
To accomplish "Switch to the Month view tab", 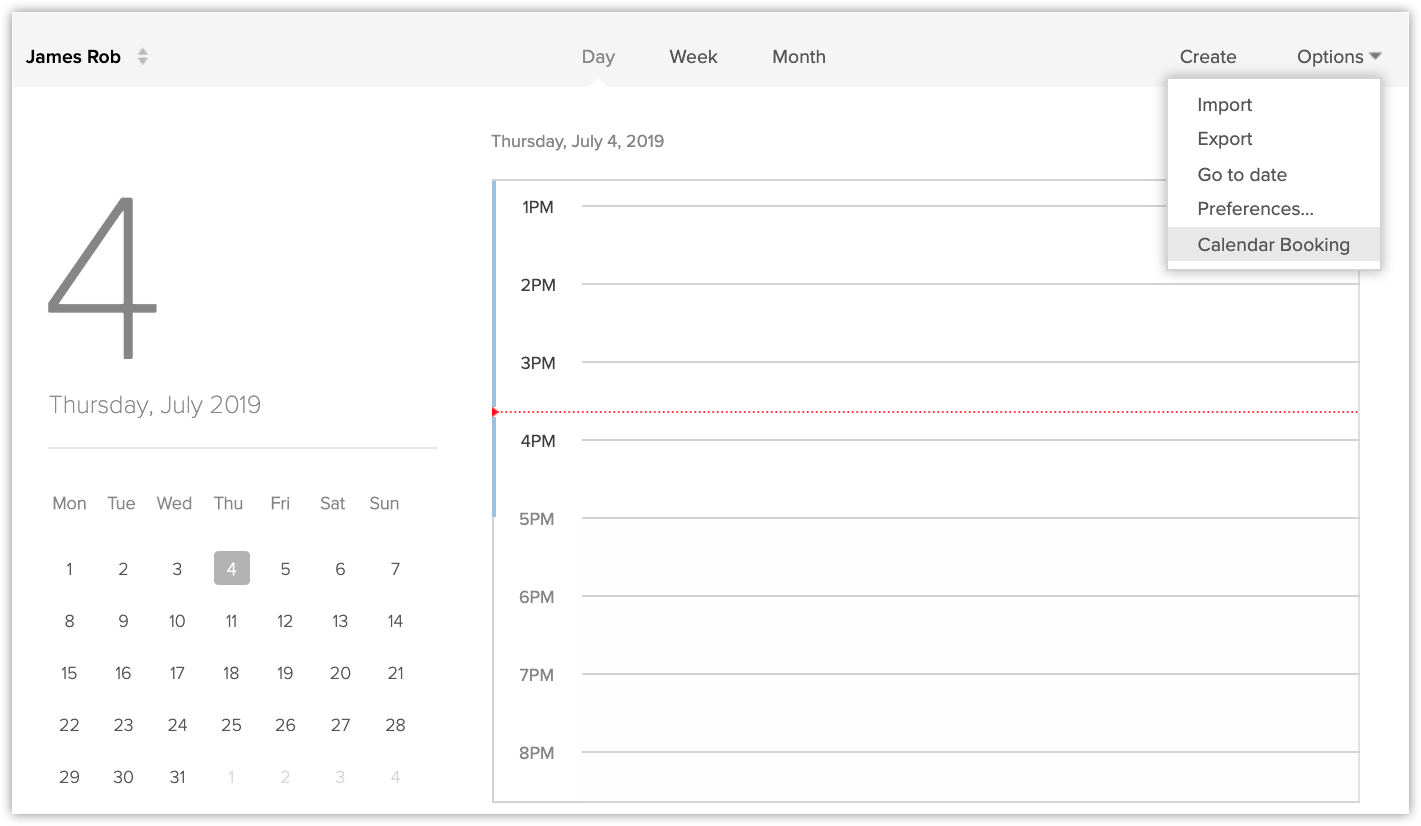I will 798,57.
